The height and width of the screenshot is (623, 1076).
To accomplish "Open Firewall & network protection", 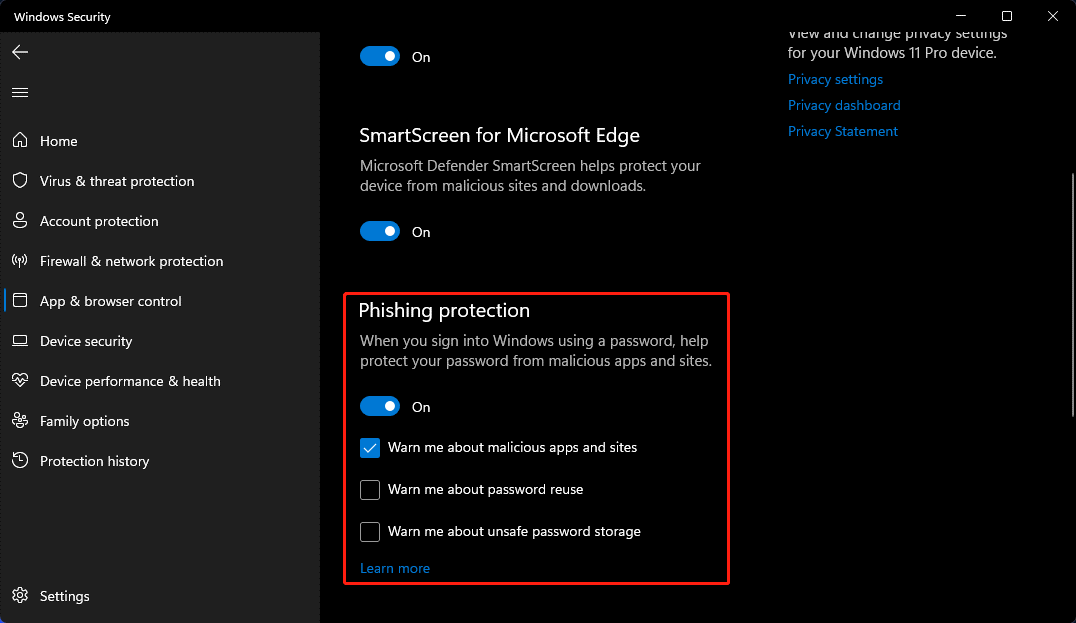I will [x=131, y=261].
